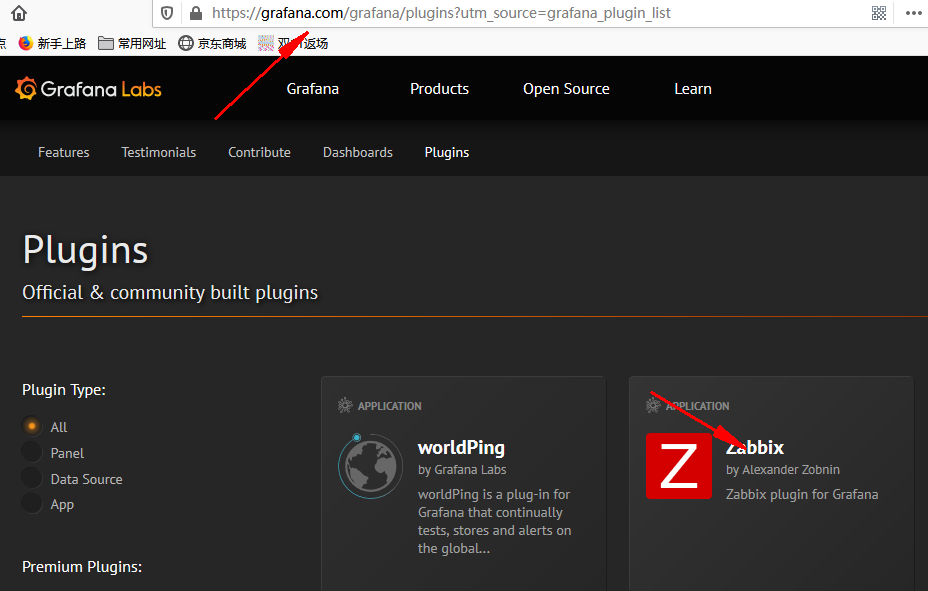Viewport: 928px width, 591px height.
Task: Select the App plugin type radio
Action: [32, 503]
